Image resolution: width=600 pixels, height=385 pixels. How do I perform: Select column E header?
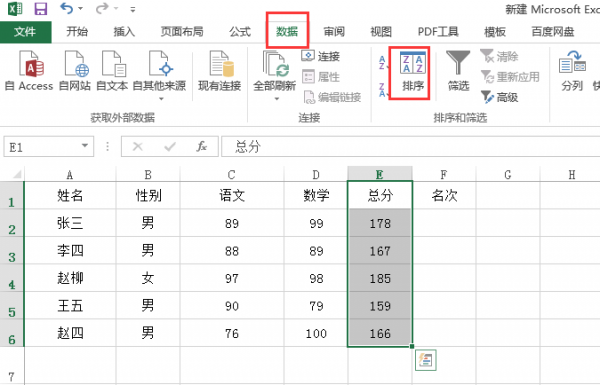point(380,175)
